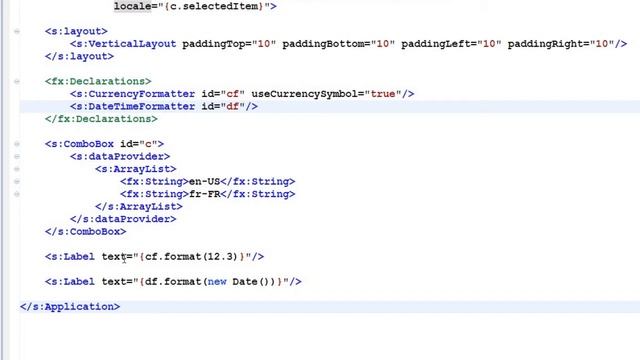Viewport: 640px width, 360px height.
Task: Click the opening s:ArrayList tag
Action: [136, 169]
